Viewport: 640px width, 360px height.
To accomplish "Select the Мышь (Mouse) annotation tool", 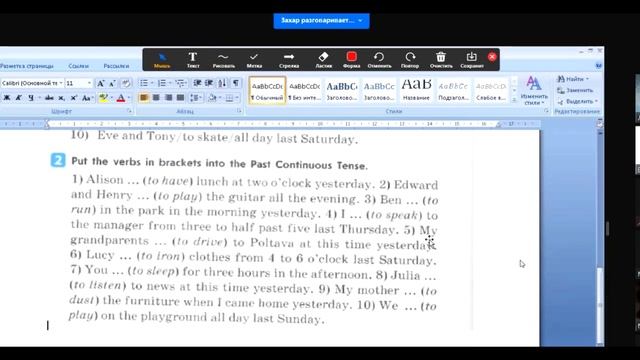I will pyautogui.click(x=162, y=60).
